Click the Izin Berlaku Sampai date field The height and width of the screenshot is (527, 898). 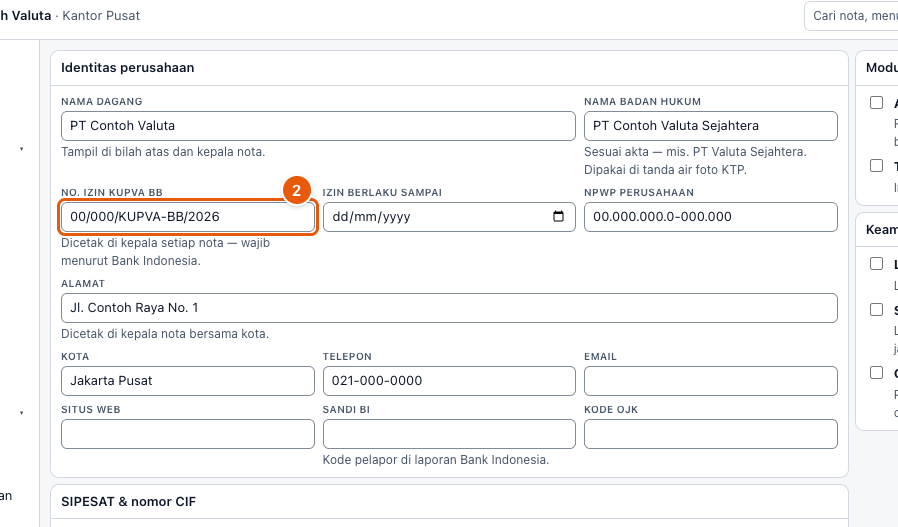449,217
